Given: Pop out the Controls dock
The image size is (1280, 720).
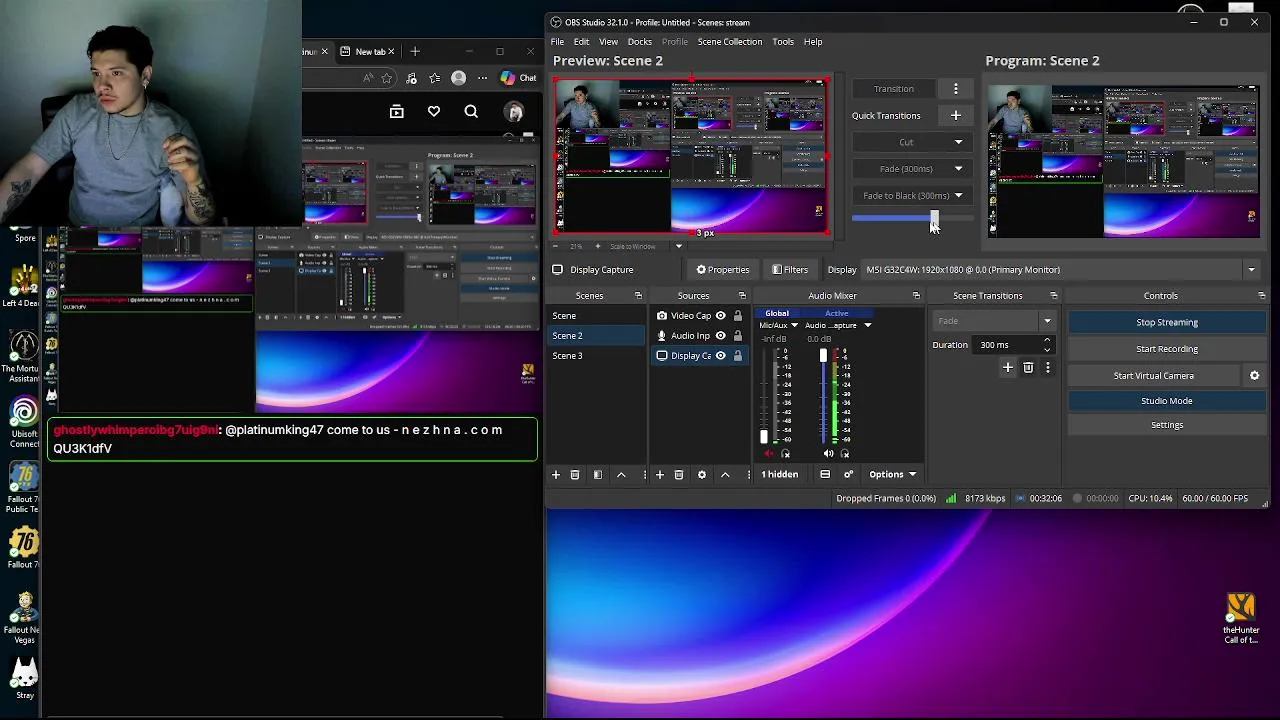Looking at the screenshot, I should tap(1260, 296).
